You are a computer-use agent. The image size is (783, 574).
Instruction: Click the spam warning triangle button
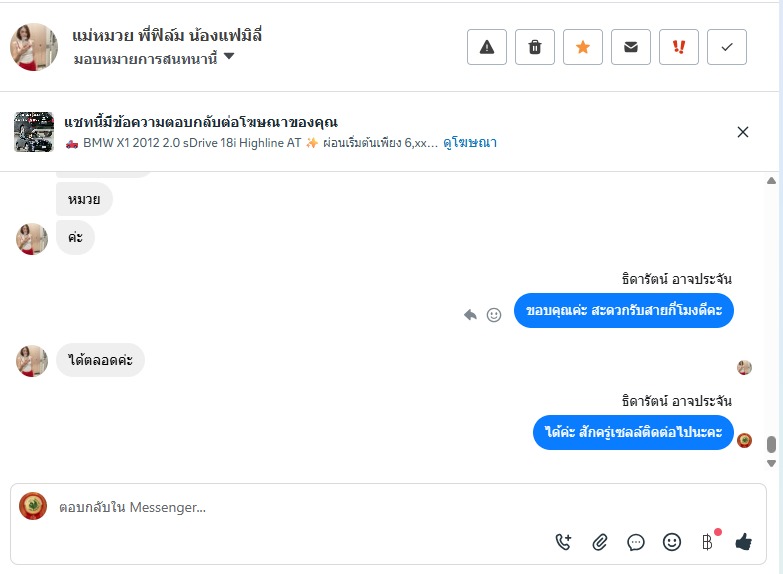point(487,47)
